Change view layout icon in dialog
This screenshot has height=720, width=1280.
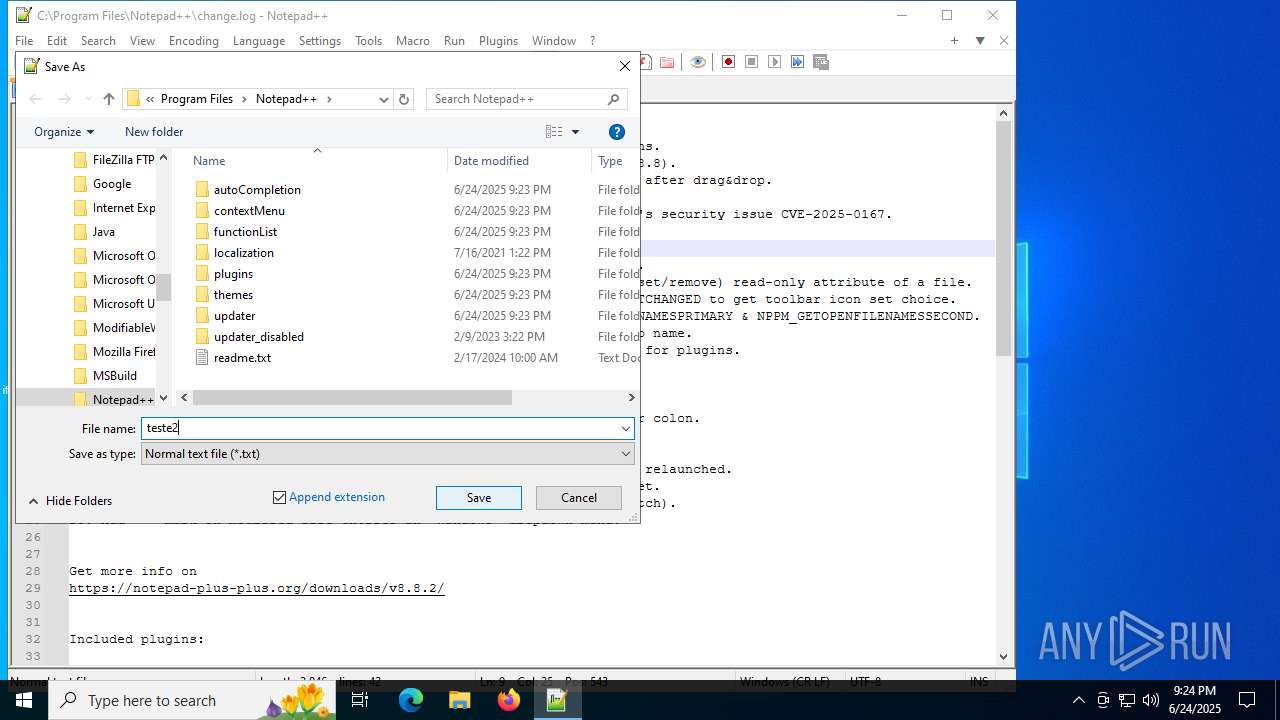pyautogui.click(x=554, y=132)
